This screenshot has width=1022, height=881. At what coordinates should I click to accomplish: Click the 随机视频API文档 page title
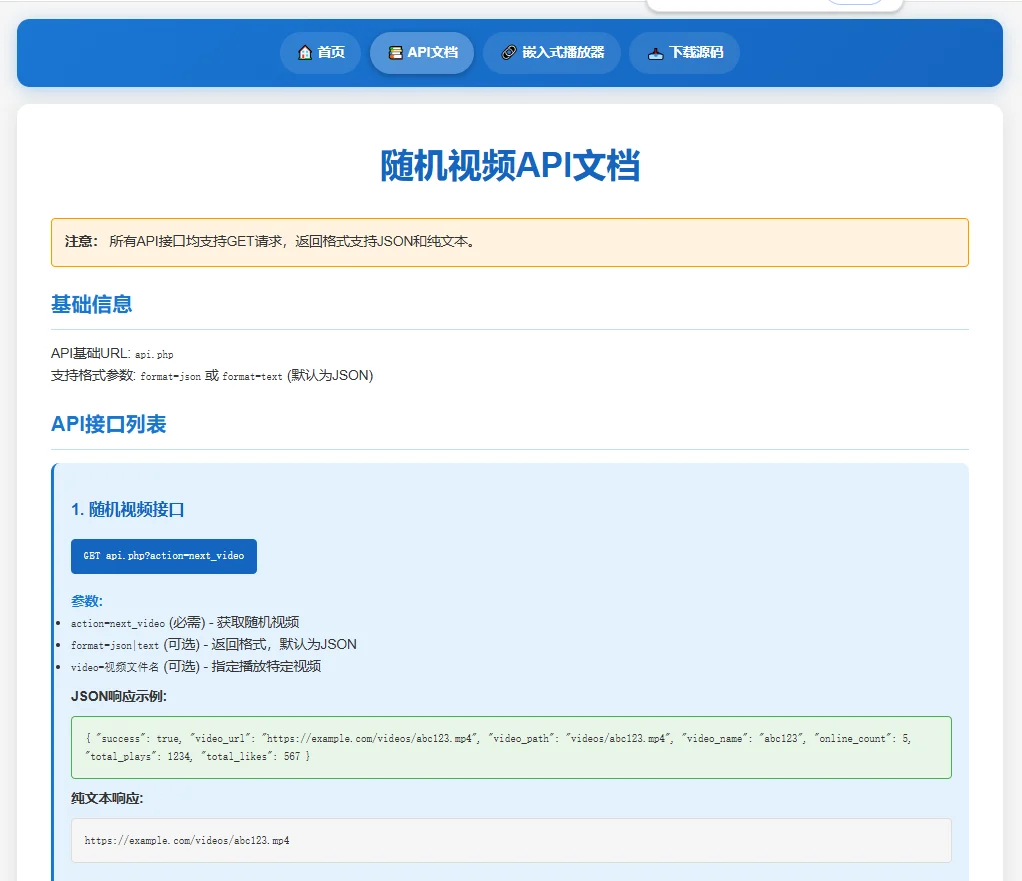[510, 166]
